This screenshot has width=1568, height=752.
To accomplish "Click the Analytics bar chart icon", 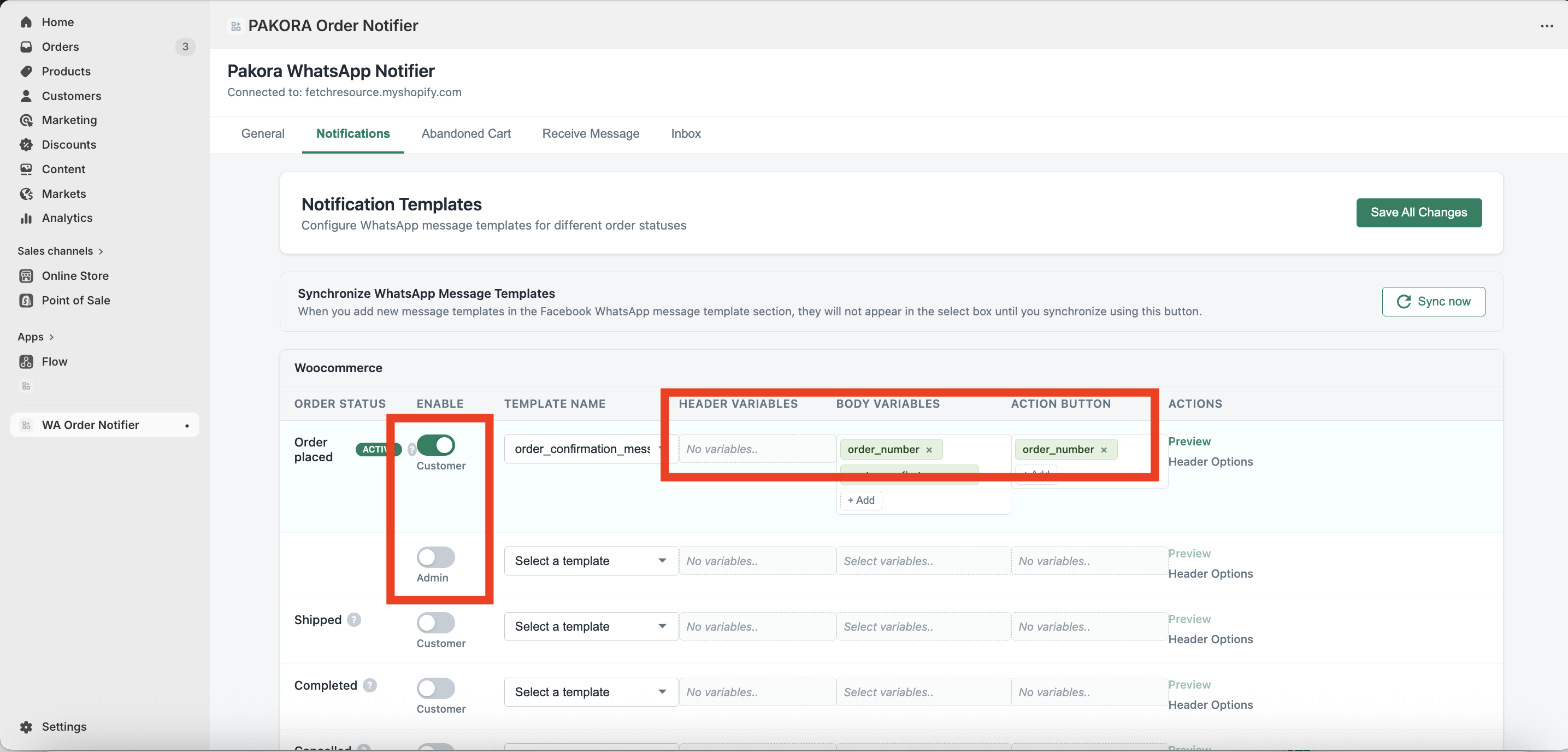I will (x=26, y=218).
